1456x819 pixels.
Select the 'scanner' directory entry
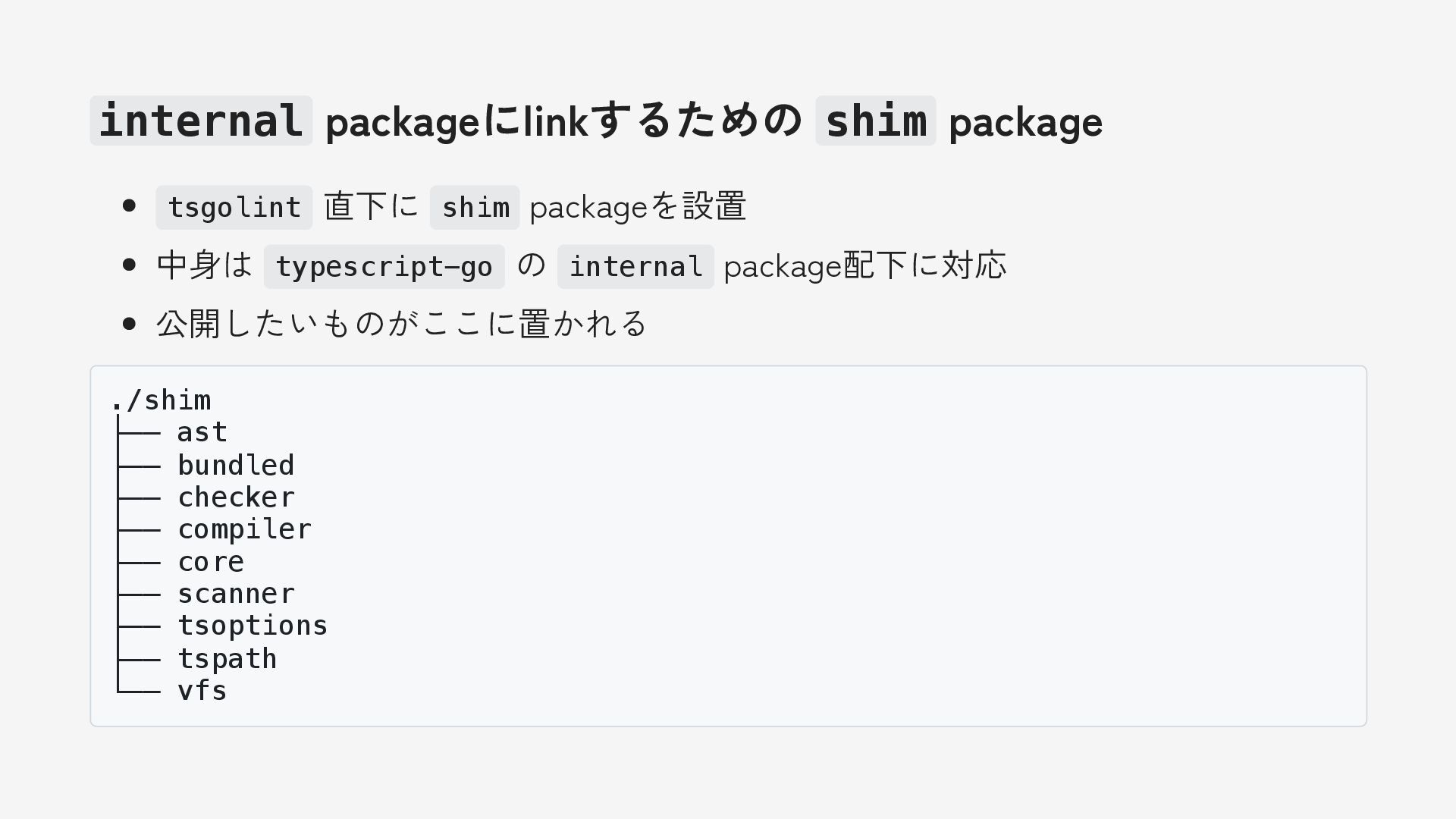236,594
